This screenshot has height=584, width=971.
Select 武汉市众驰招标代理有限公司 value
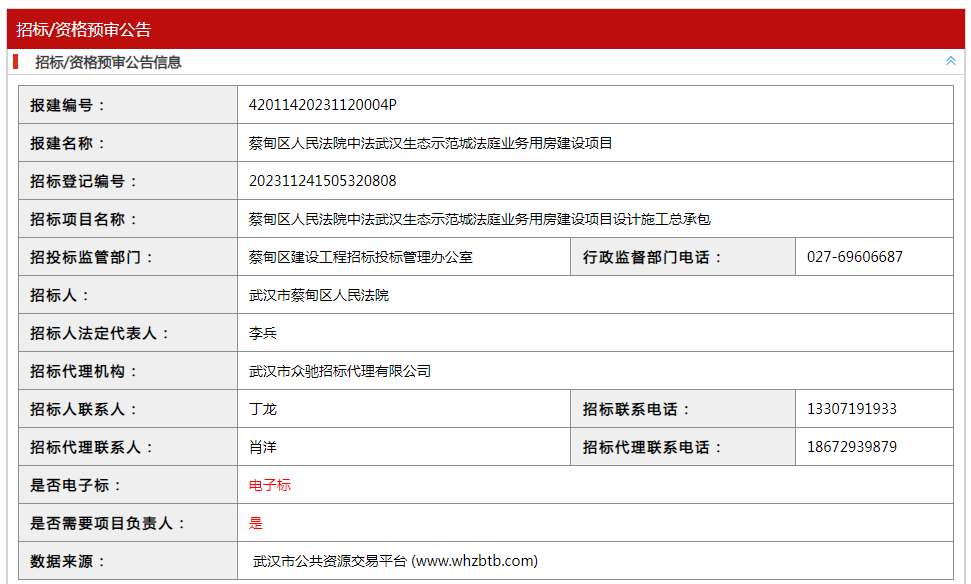pyautogui.click(x=340, y=371)
